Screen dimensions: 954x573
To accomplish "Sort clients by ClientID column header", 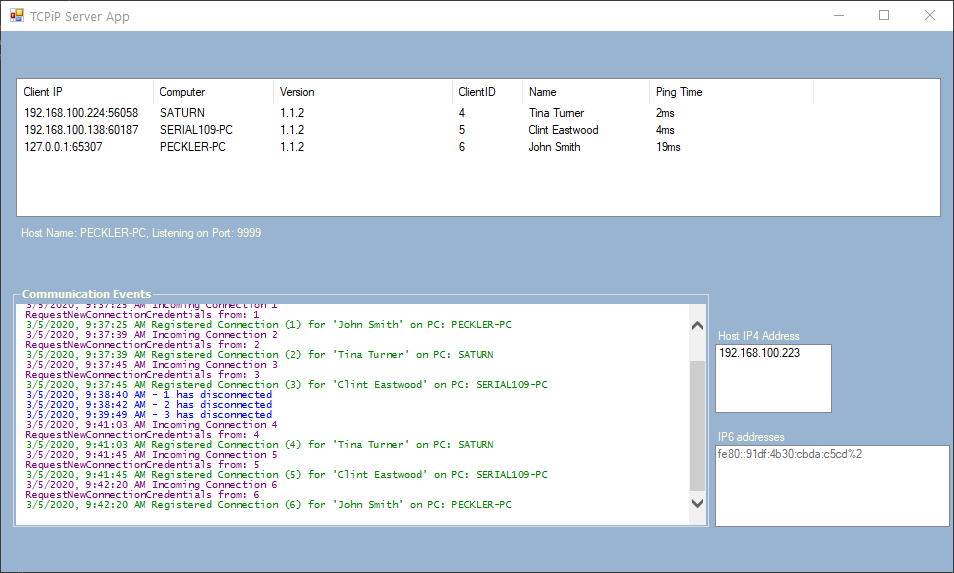I will click(486, 92).
